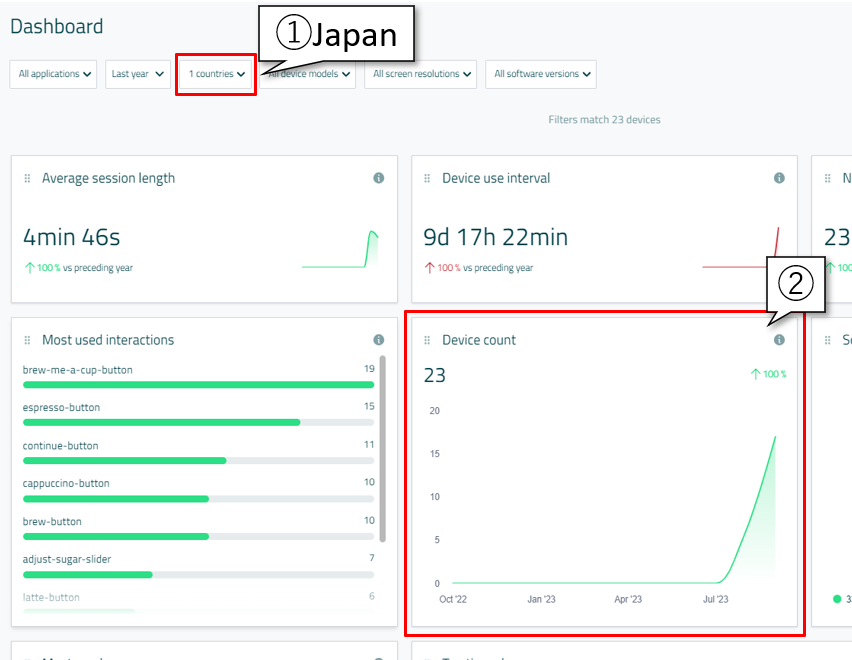Grab drag handle of Most used interactions card
This screenshot has height=660, width=852.
point(28,341)
